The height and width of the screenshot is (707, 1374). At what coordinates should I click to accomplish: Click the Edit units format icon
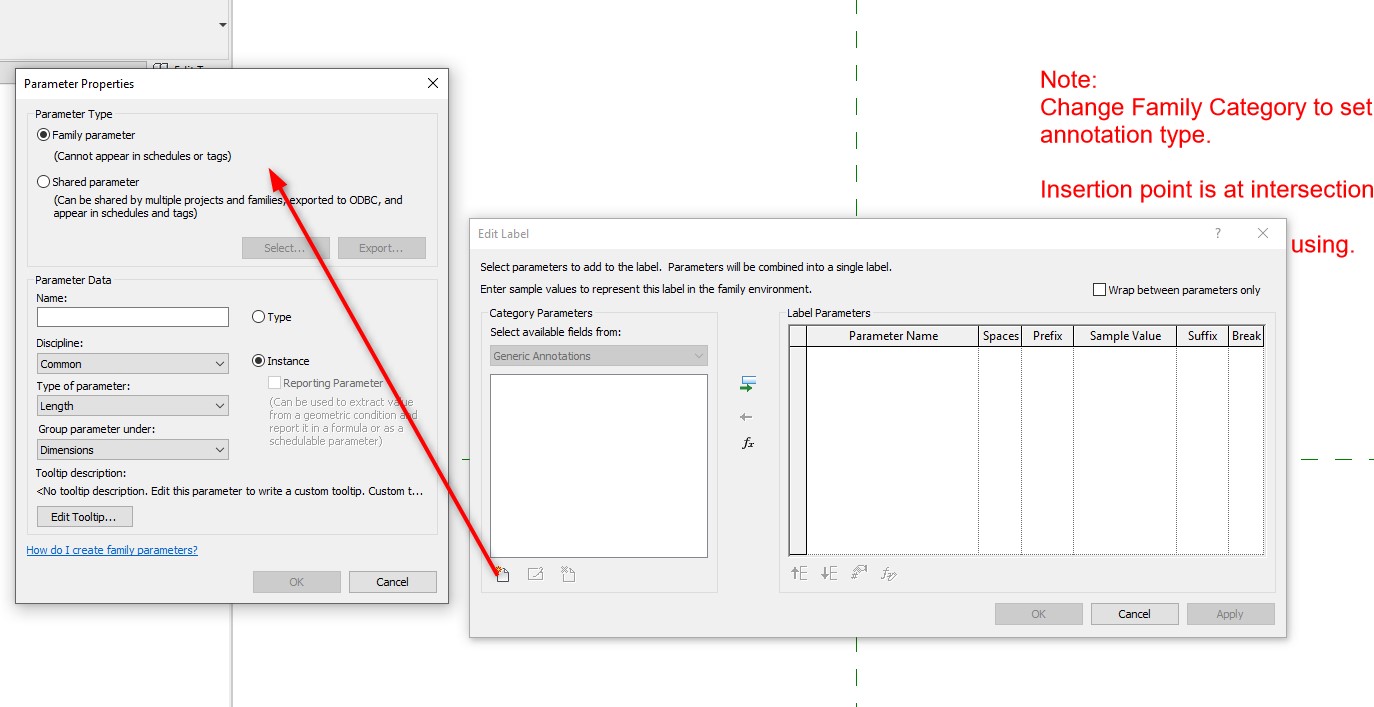point(859,573)
